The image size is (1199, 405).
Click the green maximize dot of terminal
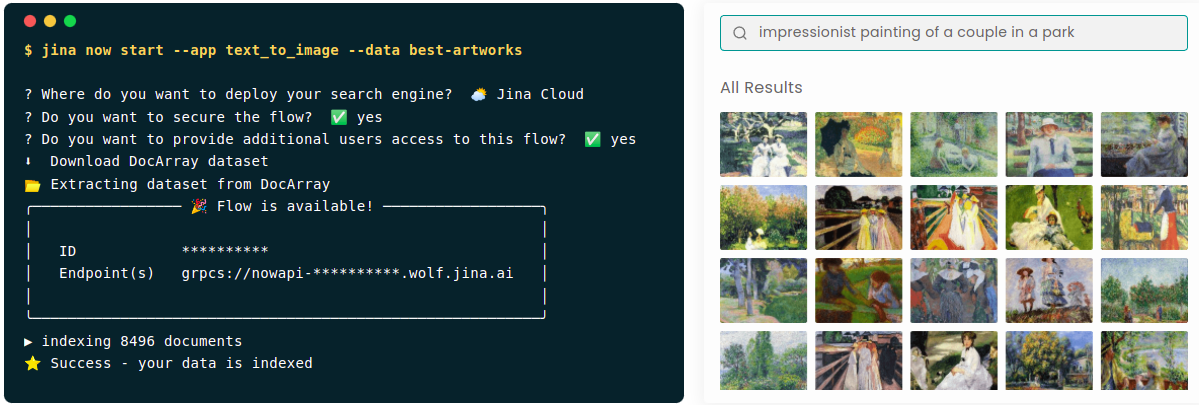[x=70, y=21]
